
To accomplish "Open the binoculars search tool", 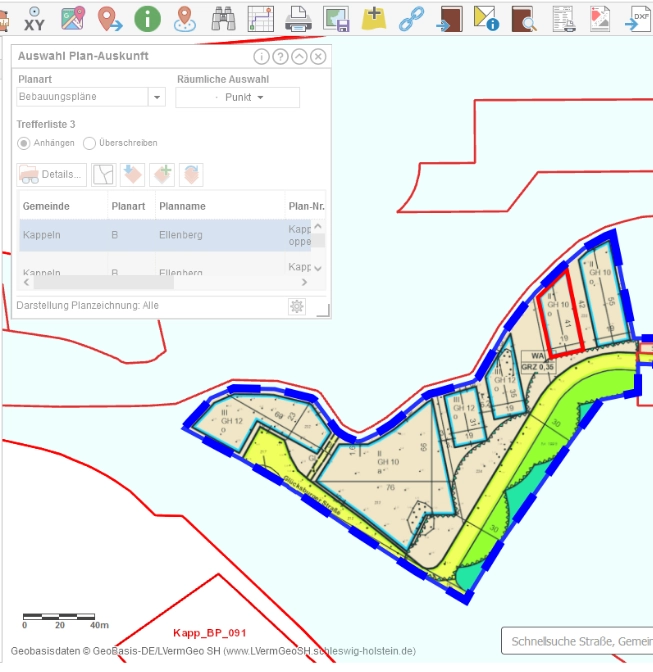I will (x=223, y=17).
